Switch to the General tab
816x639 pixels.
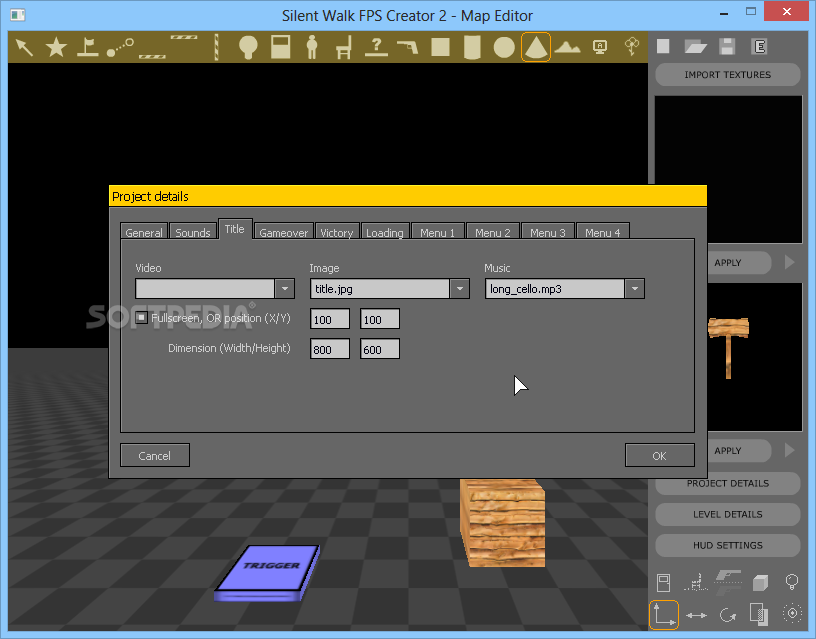144,232
